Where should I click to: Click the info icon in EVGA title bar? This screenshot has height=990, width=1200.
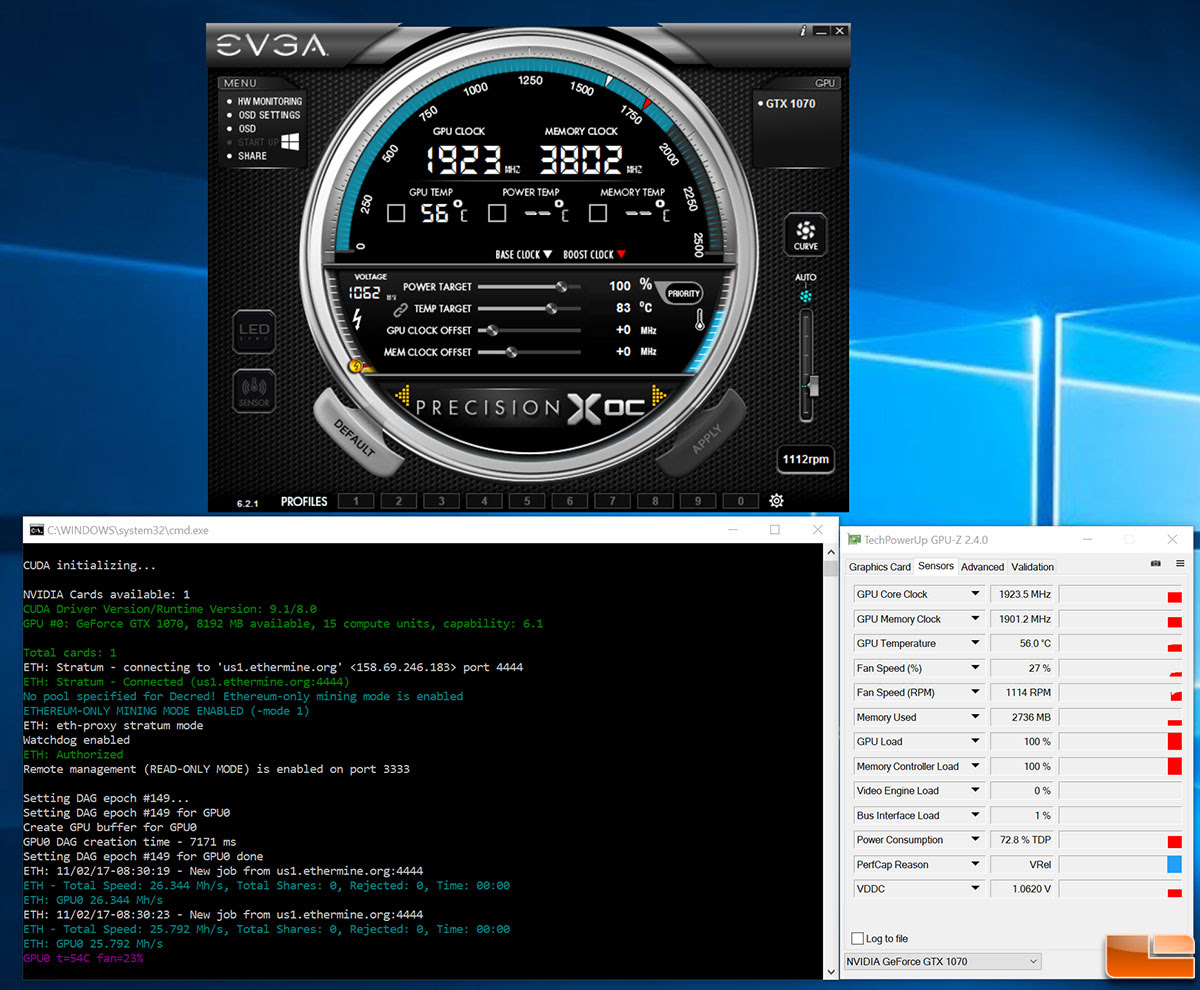pyautogui.click(x=803, y=31)
